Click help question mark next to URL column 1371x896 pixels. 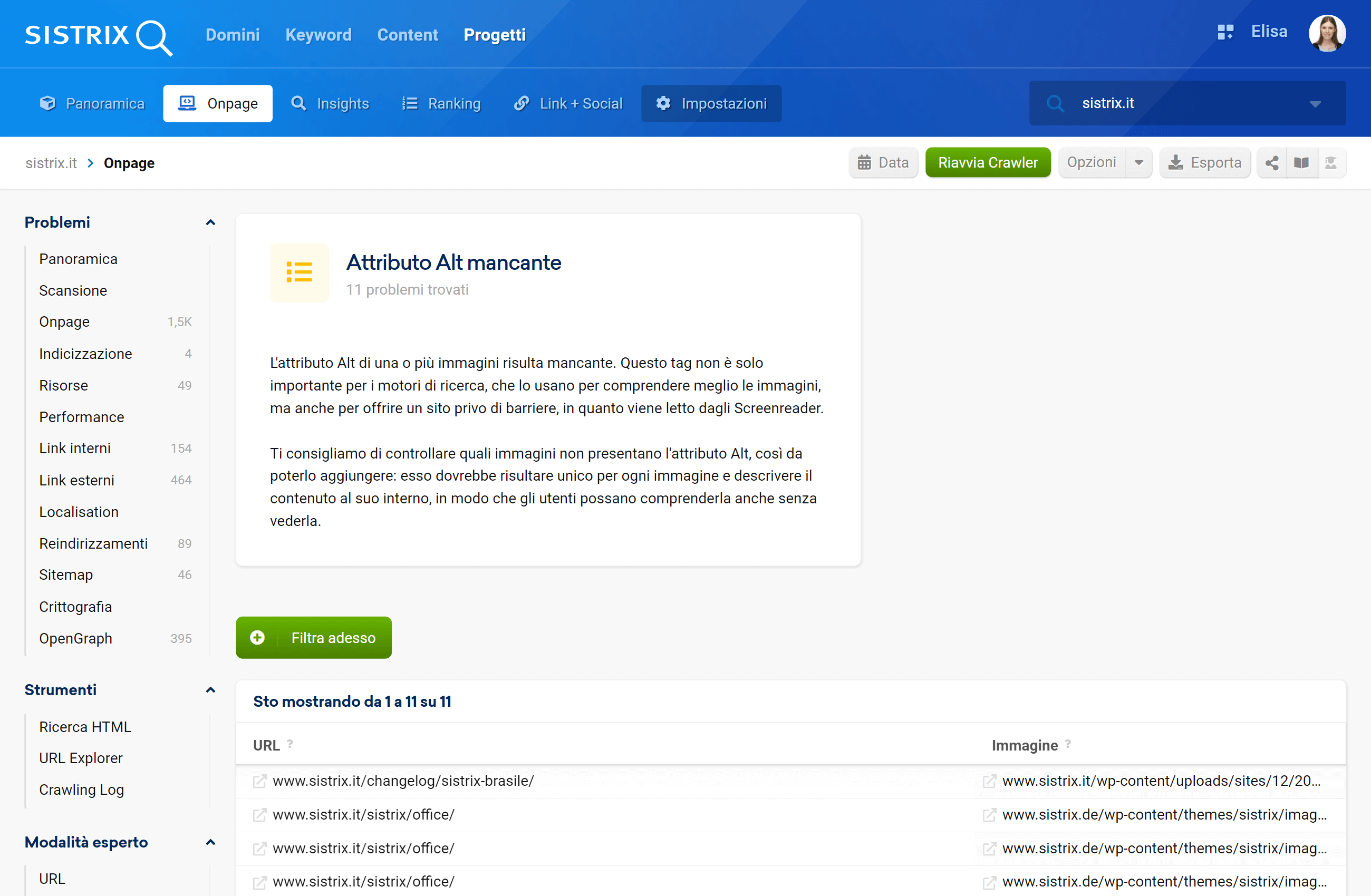291,743
